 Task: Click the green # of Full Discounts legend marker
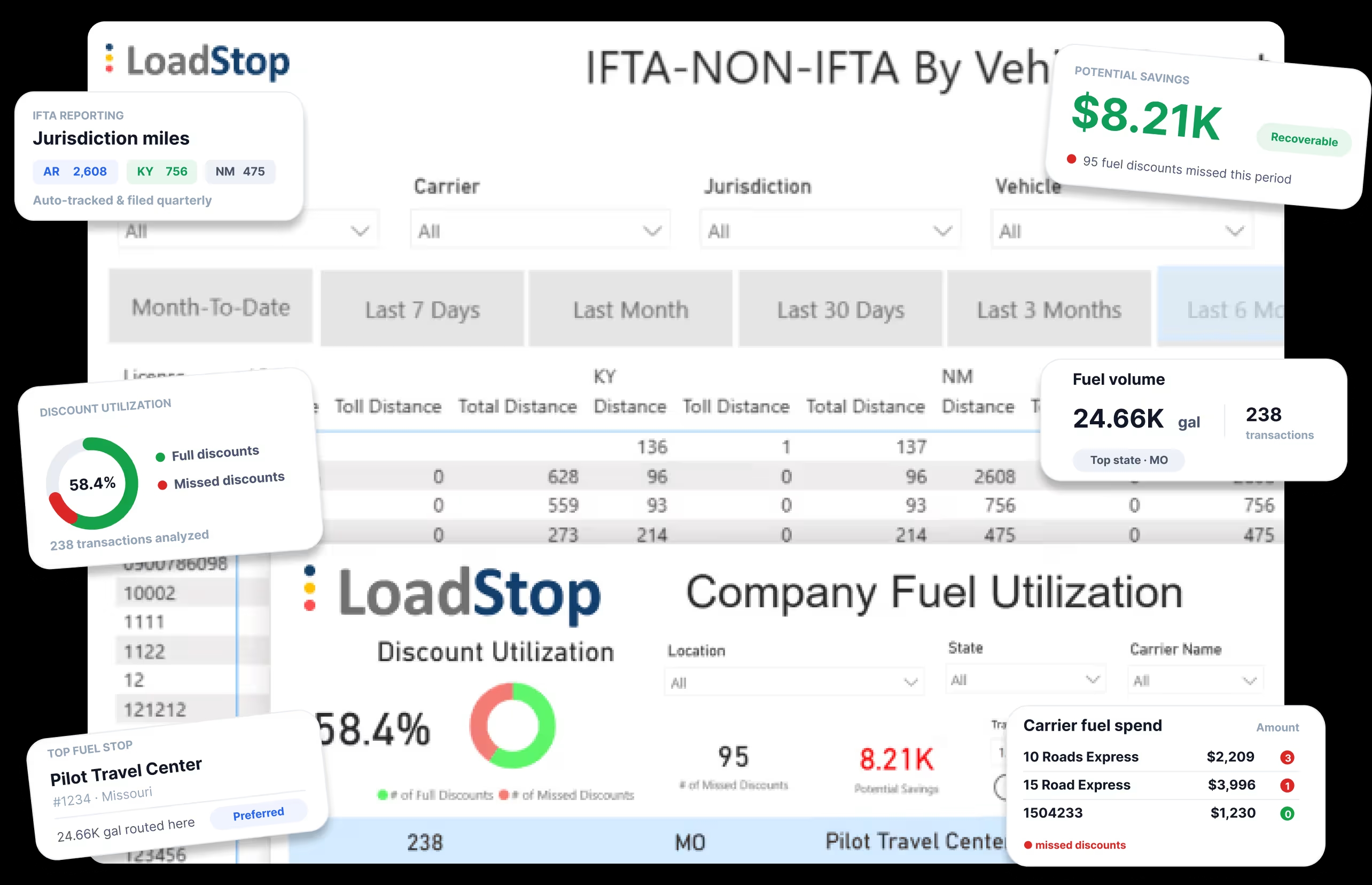(x=382, y=795)
